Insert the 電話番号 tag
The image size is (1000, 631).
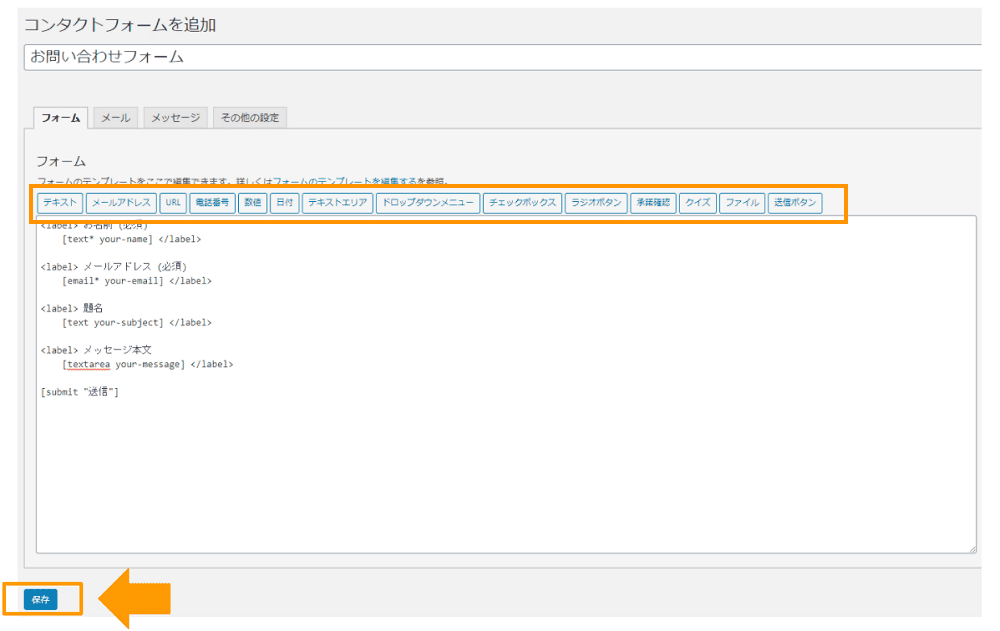[x=212, y=203]
